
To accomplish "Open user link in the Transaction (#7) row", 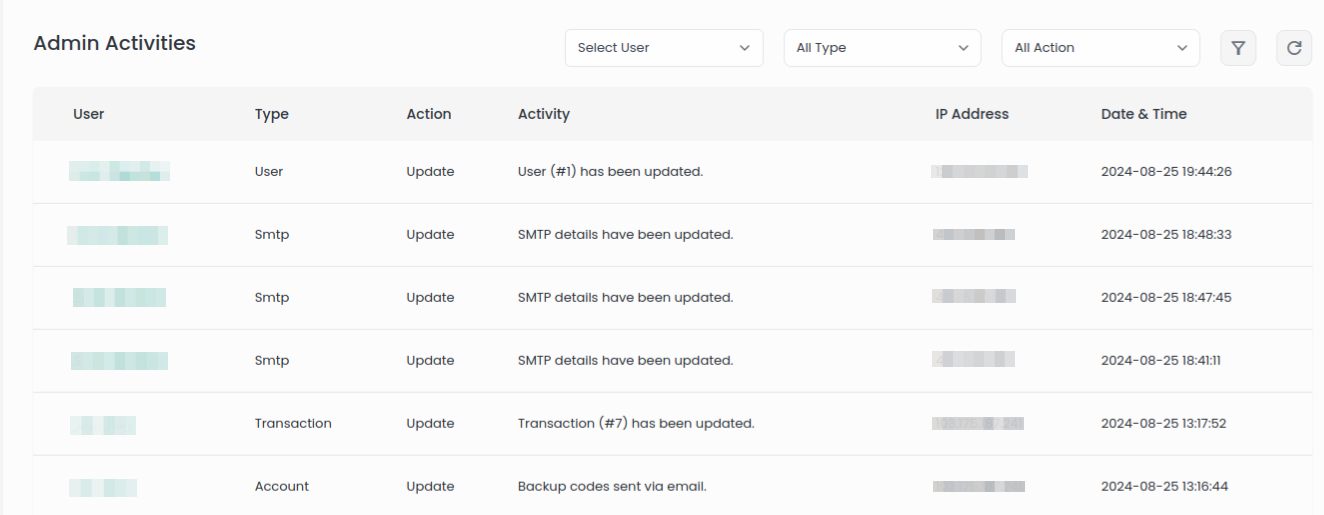I will coord(103,424).
